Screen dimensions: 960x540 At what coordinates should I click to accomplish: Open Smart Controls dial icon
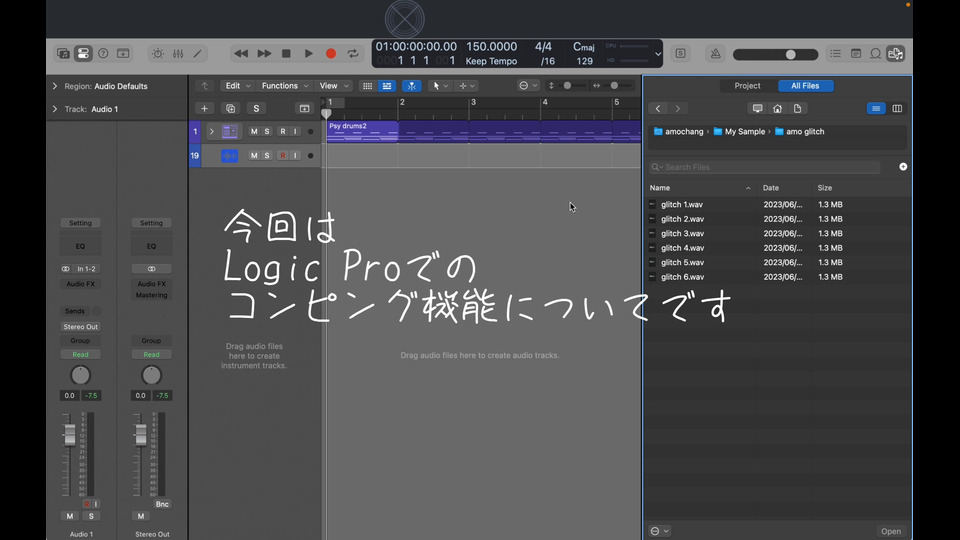pos(158,54)
